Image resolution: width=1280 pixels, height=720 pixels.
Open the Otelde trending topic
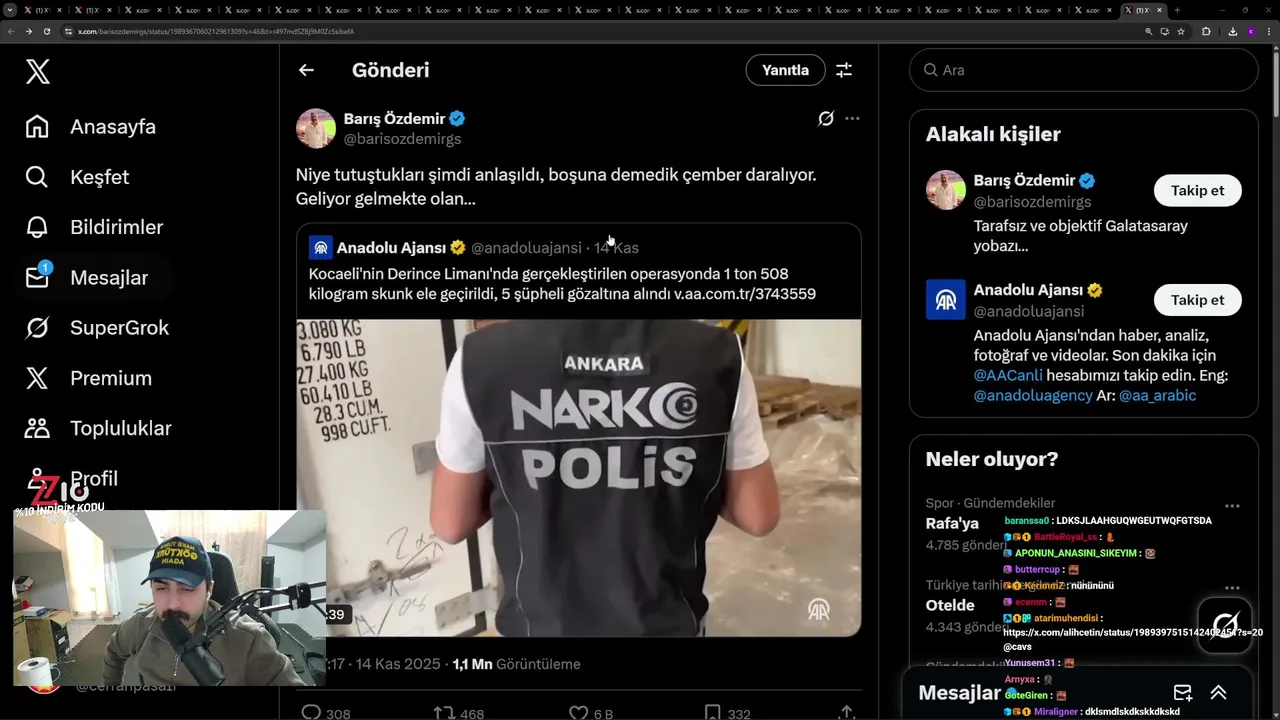950,605
